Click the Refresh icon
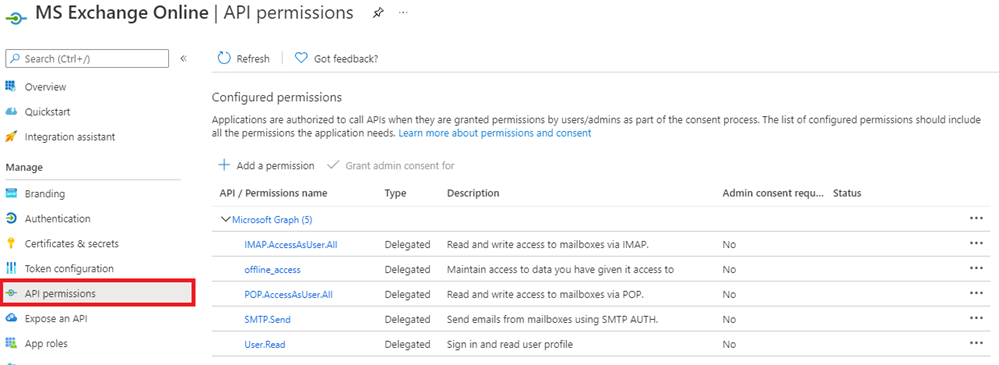This screenshot has width=999, height=365. (224, 59)
